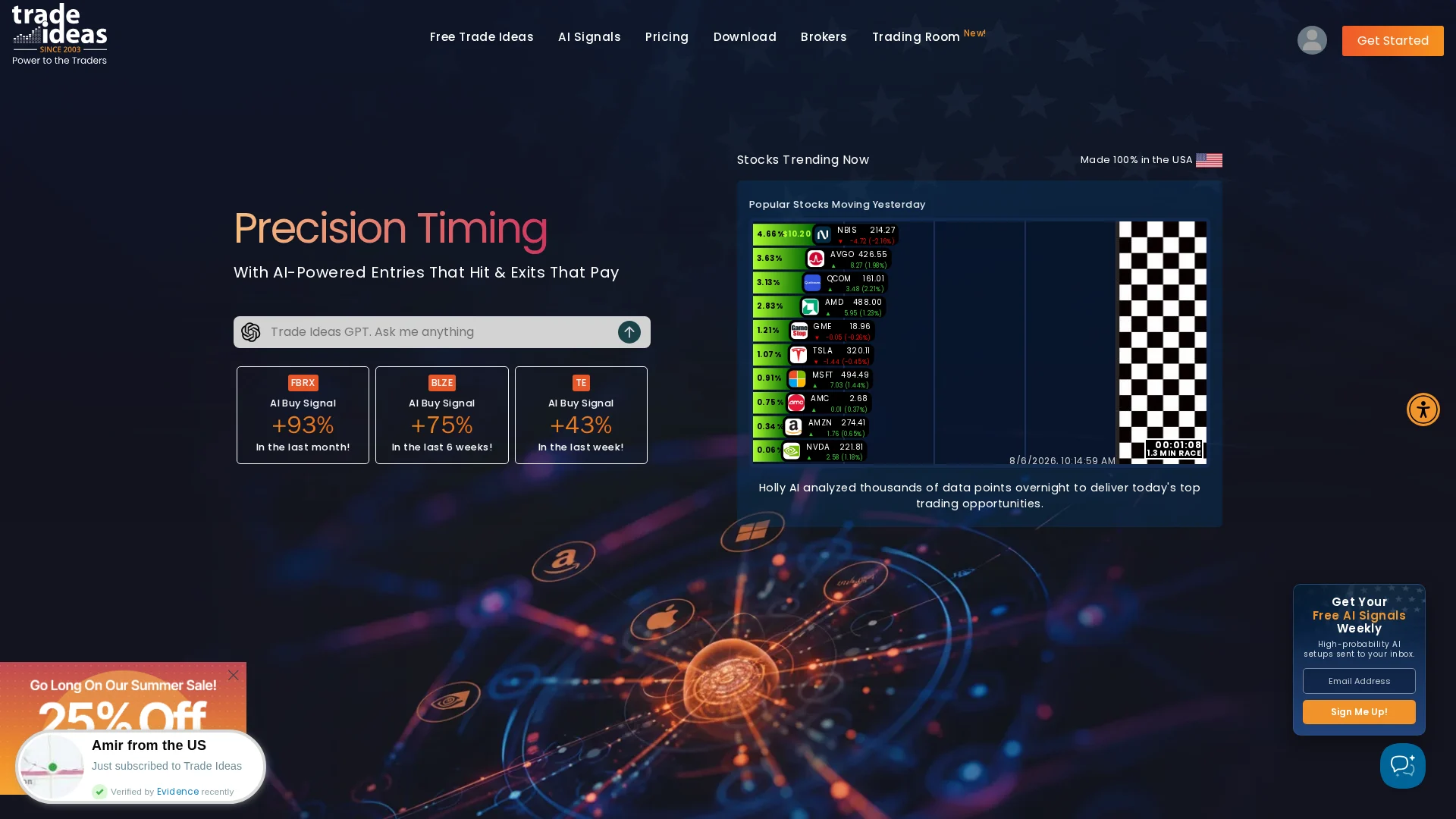
Task: Click the race timestamp 8/6/2026 10:14:59 AM
Action: pos(1062,461)
